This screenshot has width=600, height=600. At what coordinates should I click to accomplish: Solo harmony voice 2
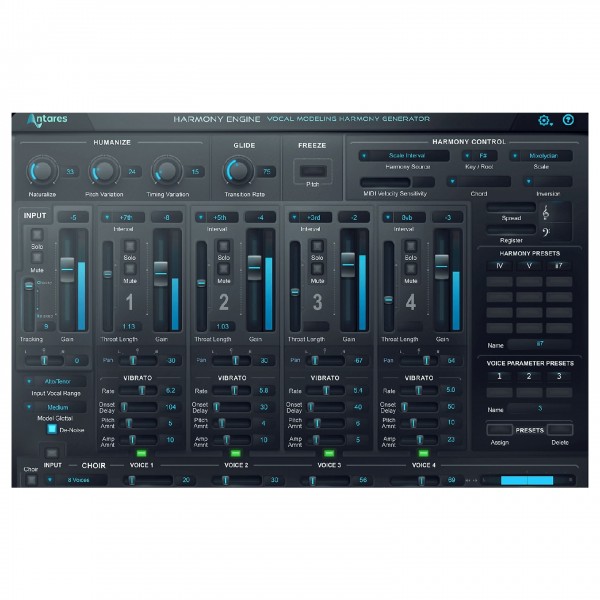coord(223,246)
